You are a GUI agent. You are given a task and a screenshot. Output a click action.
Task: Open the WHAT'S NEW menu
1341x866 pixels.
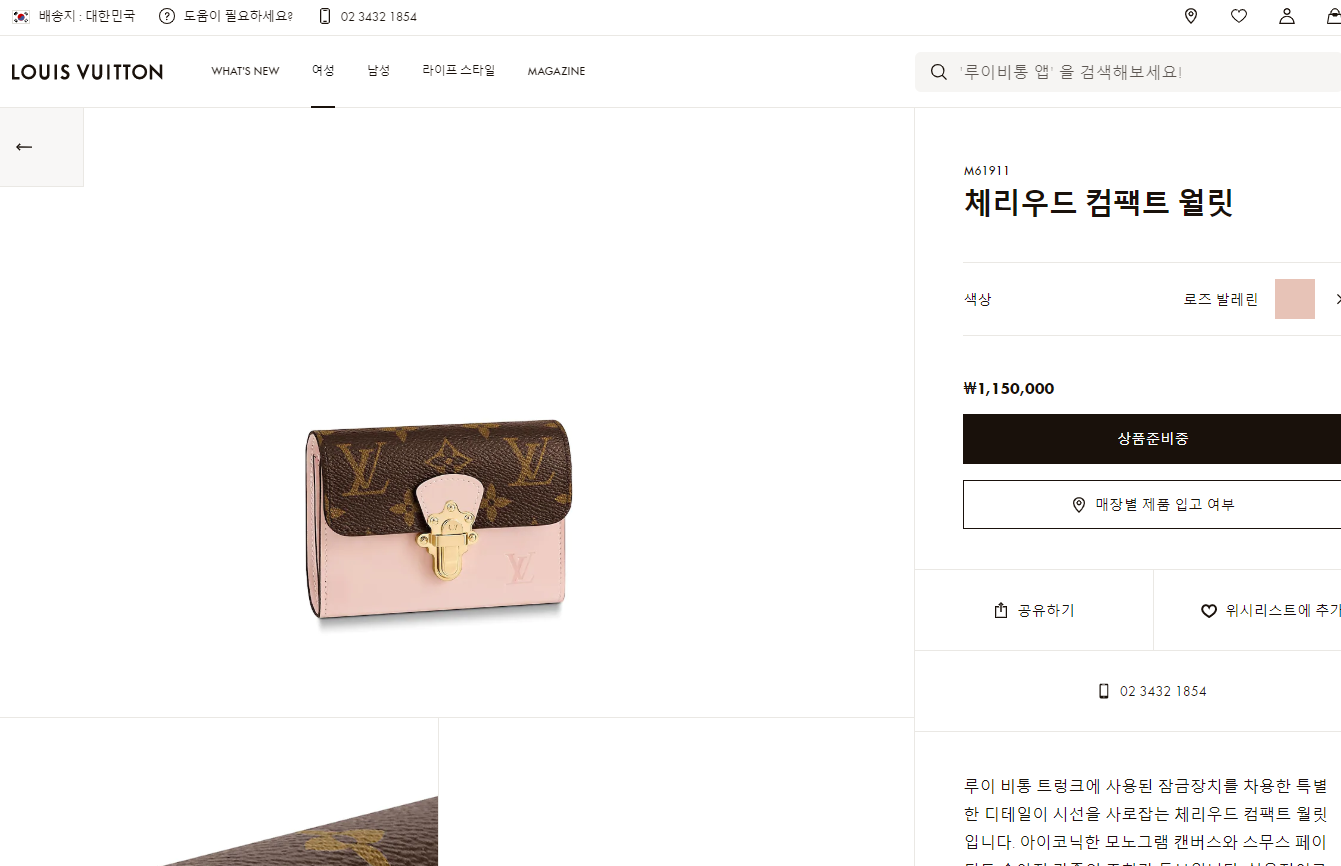[245, 71]
